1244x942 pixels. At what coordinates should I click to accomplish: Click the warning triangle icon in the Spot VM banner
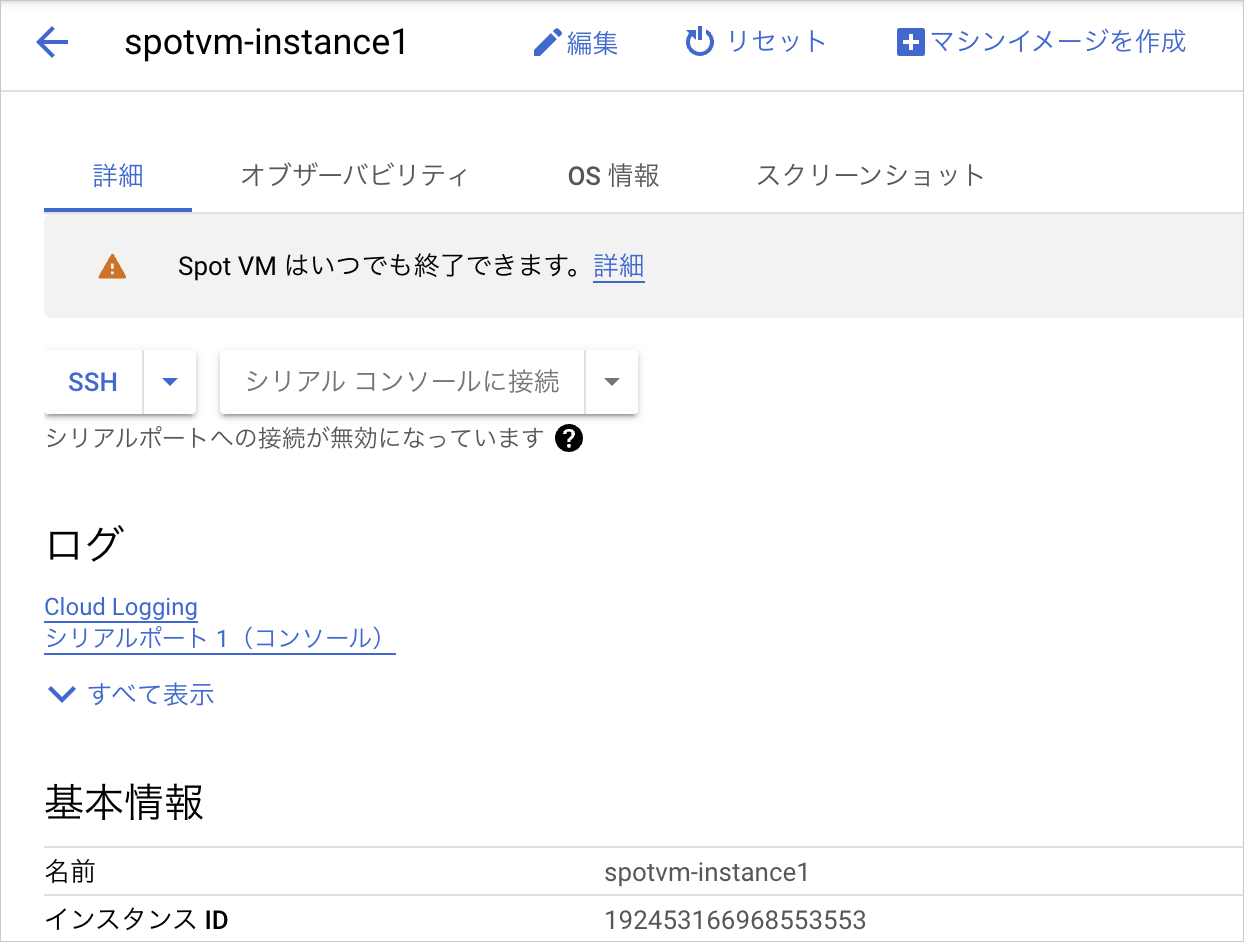(x=110, y=265)
